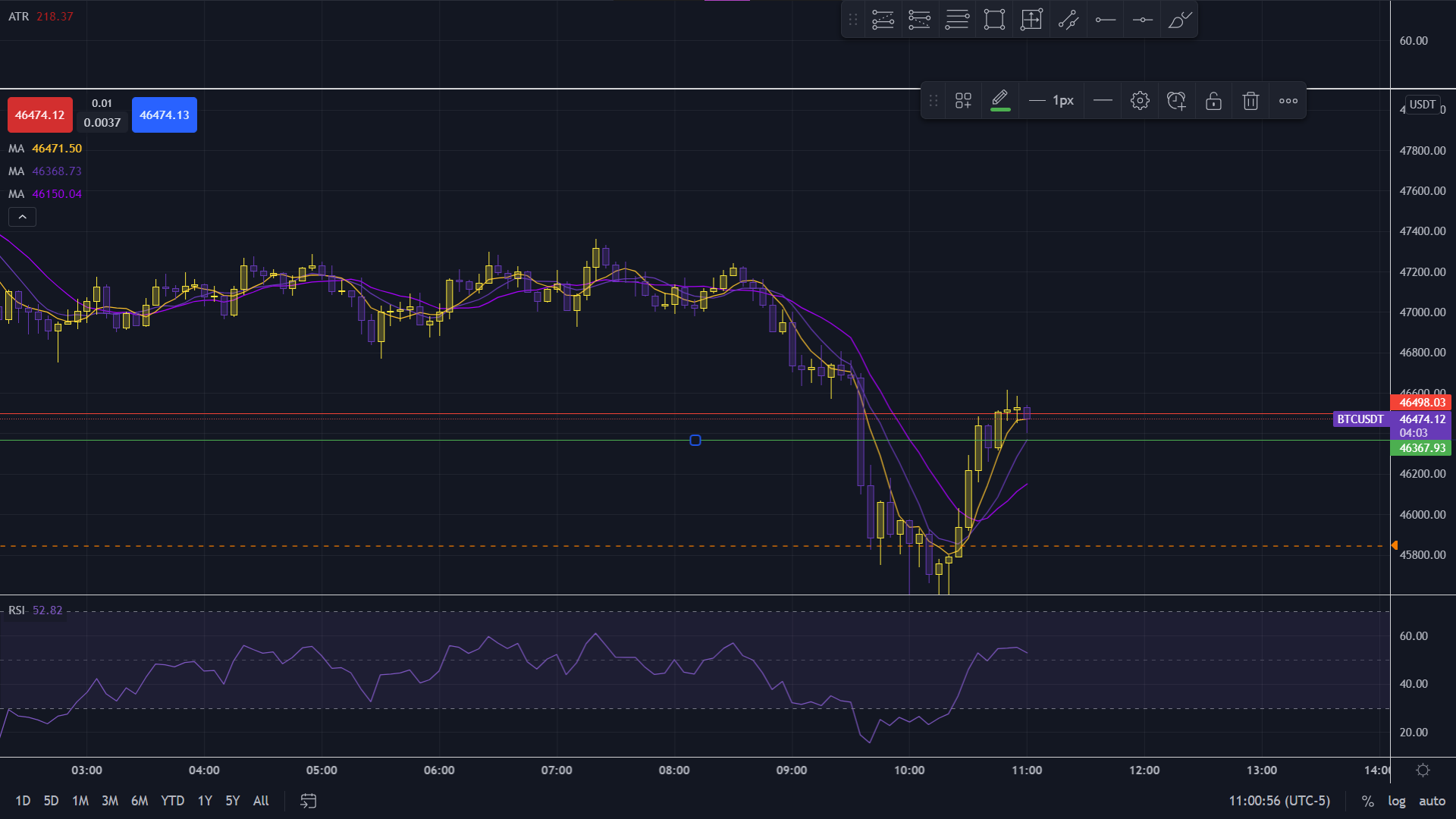Choose the Fib Retracement tool
Image resolution: width=1456 pixels, height=819 pixels.
point(957,20)
